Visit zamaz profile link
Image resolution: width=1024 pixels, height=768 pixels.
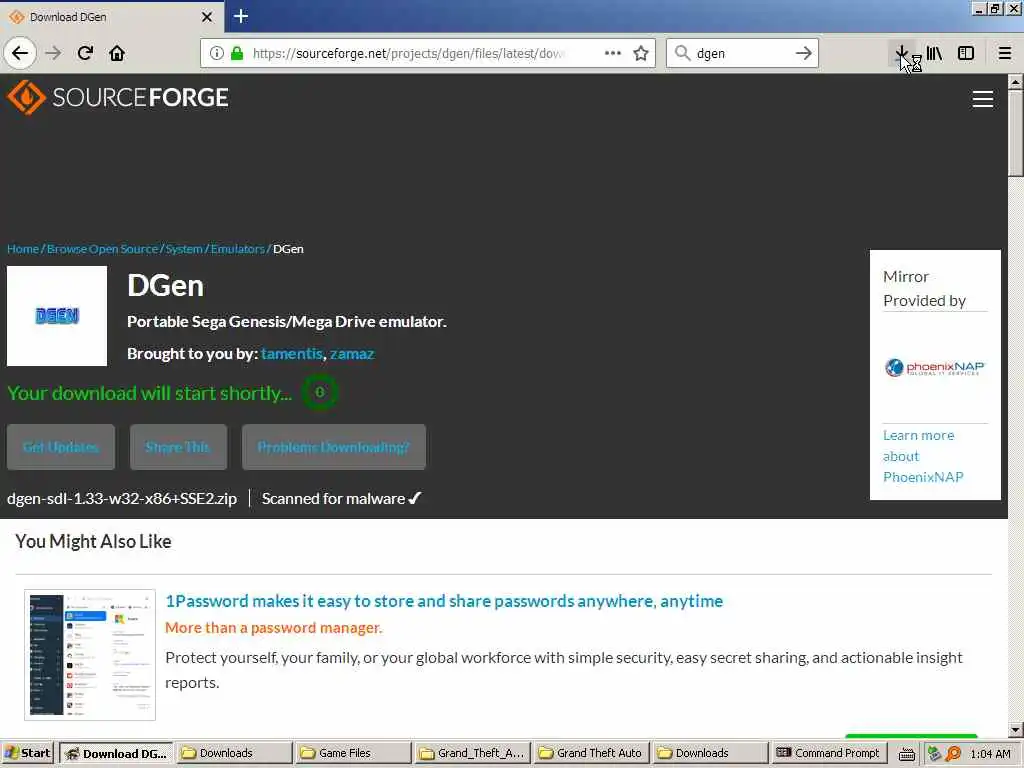click(352, 353)
